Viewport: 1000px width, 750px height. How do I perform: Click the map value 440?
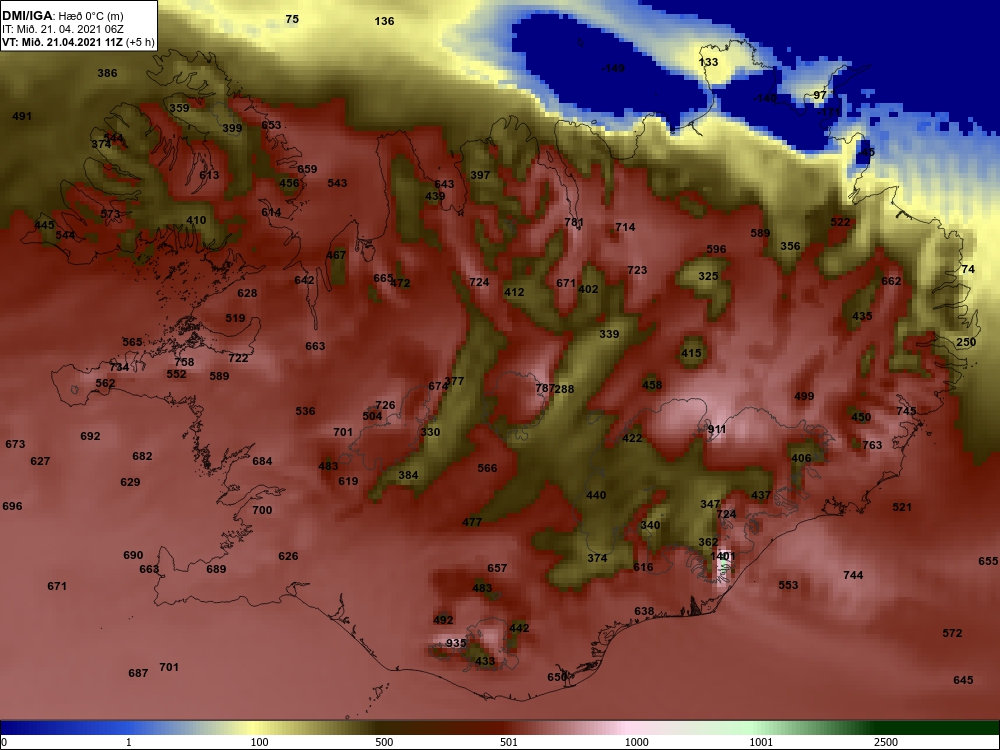coord(596,495)
